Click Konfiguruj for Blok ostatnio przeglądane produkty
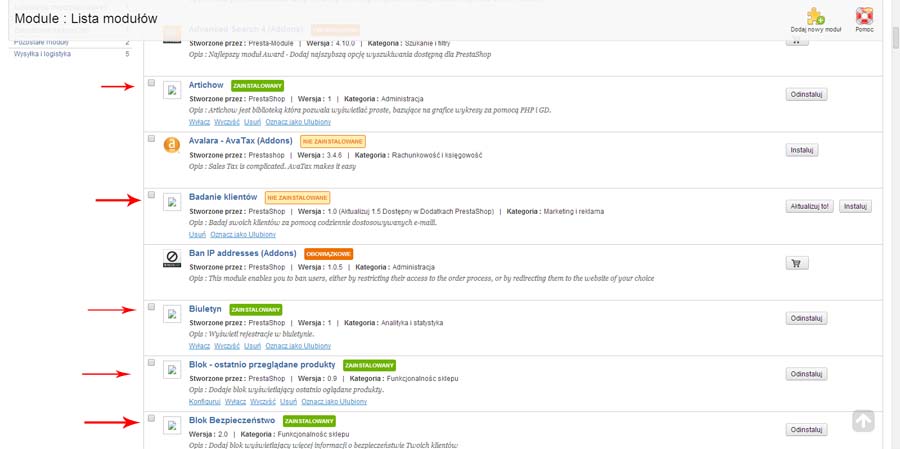 point(205,402)
